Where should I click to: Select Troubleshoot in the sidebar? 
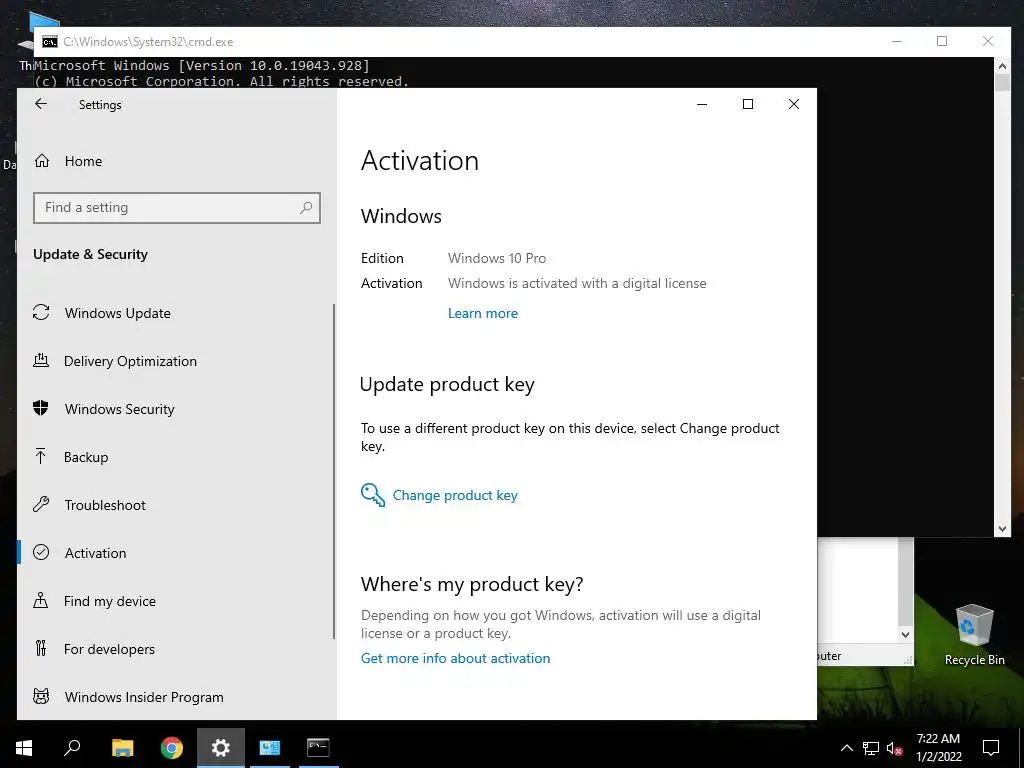pos(104,505)
